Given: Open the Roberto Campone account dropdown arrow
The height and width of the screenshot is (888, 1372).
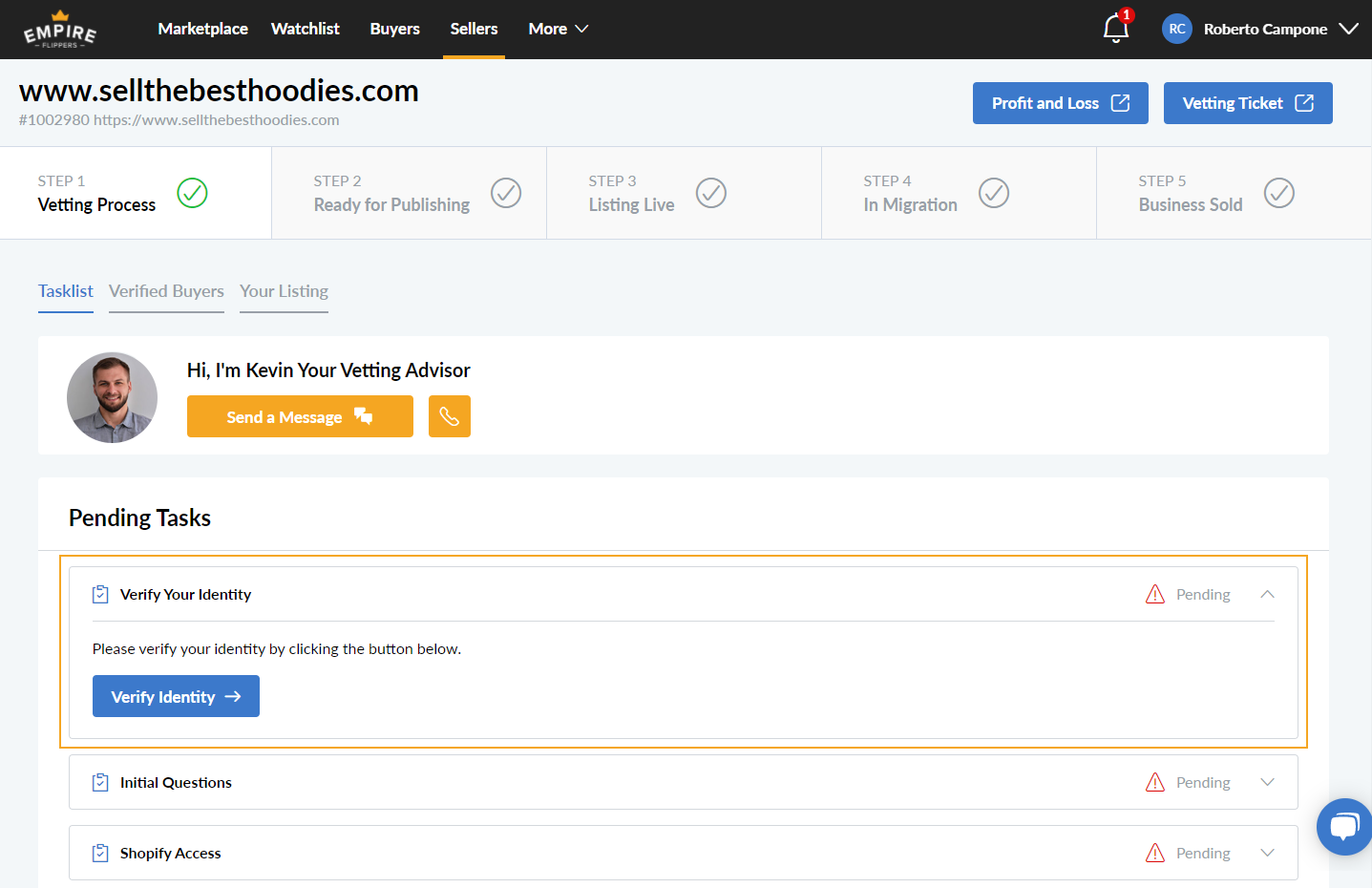Looking at the screenshot, I should pos(1348,29).
